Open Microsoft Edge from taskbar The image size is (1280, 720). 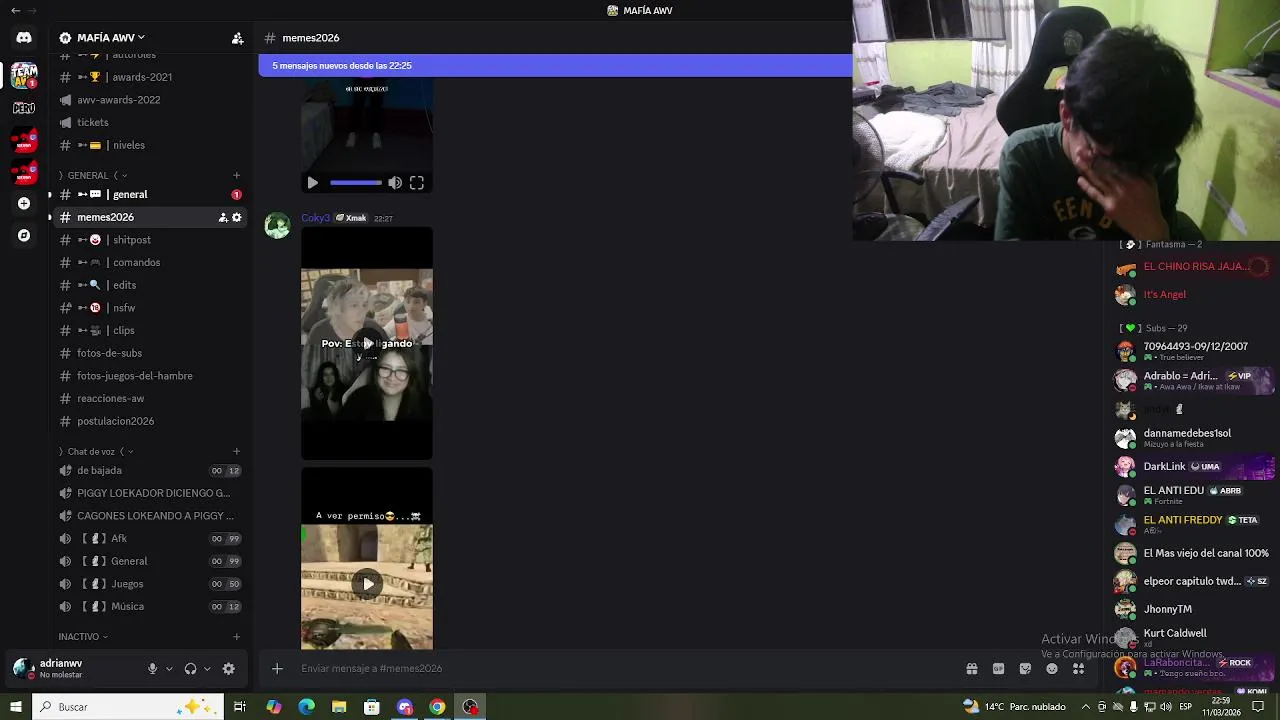tap(306, 707)
